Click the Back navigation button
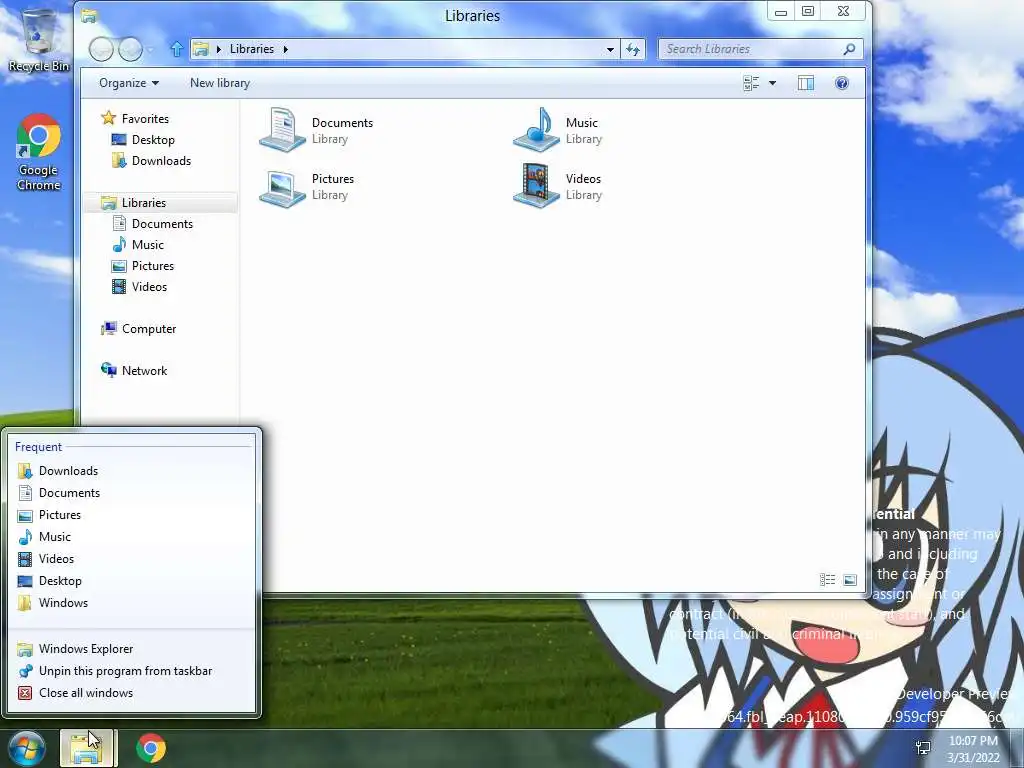 [x=101, y=49]
